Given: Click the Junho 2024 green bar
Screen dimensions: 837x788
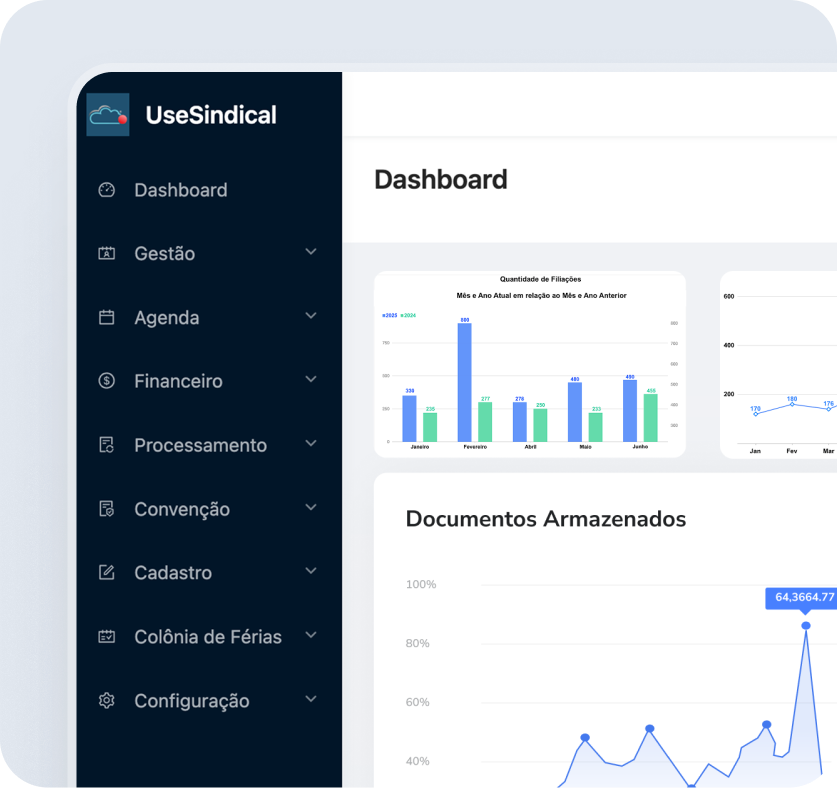Looking at the screenshot, I should pyautogui.click(x=651, y=418).
